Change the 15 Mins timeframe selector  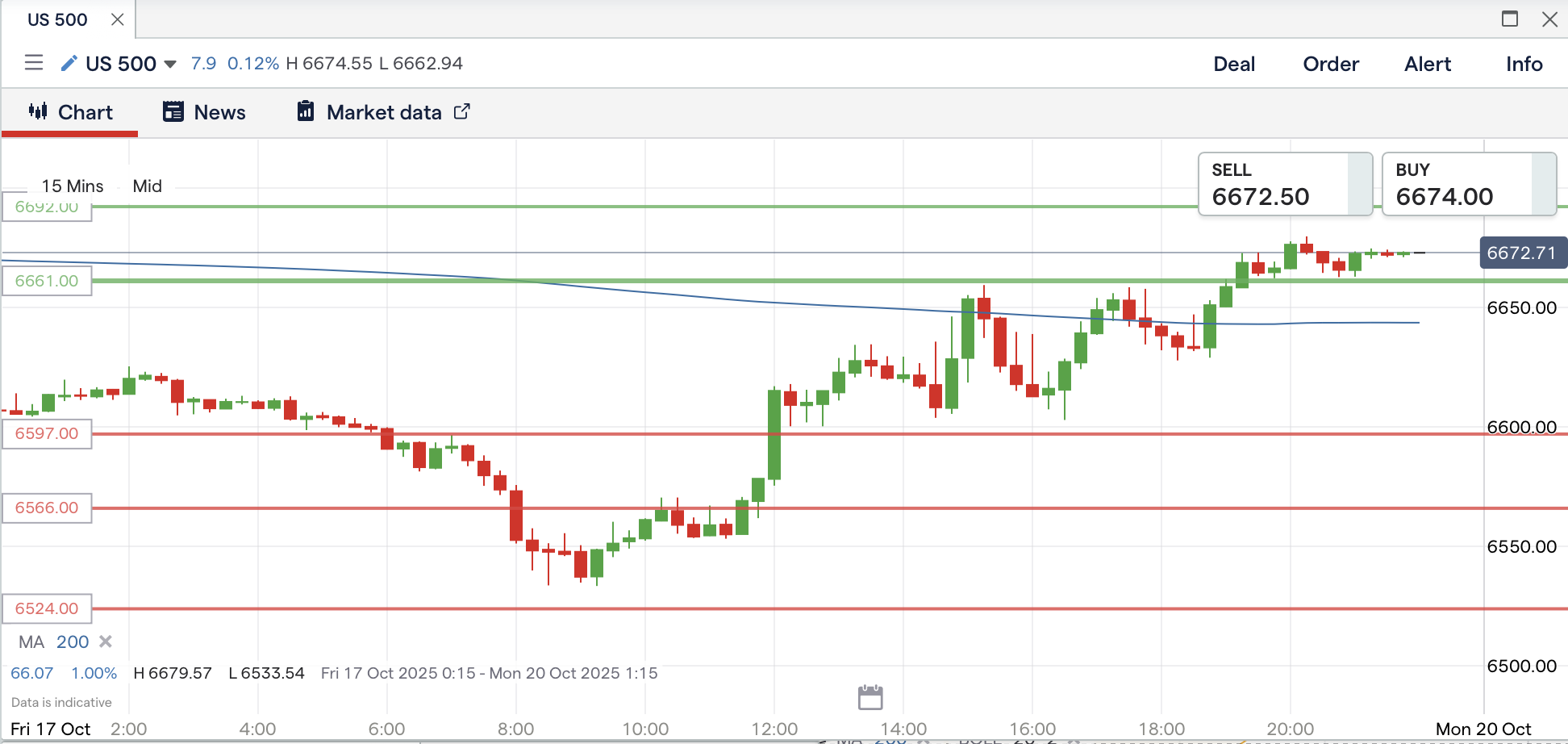(x=73, y=186)
